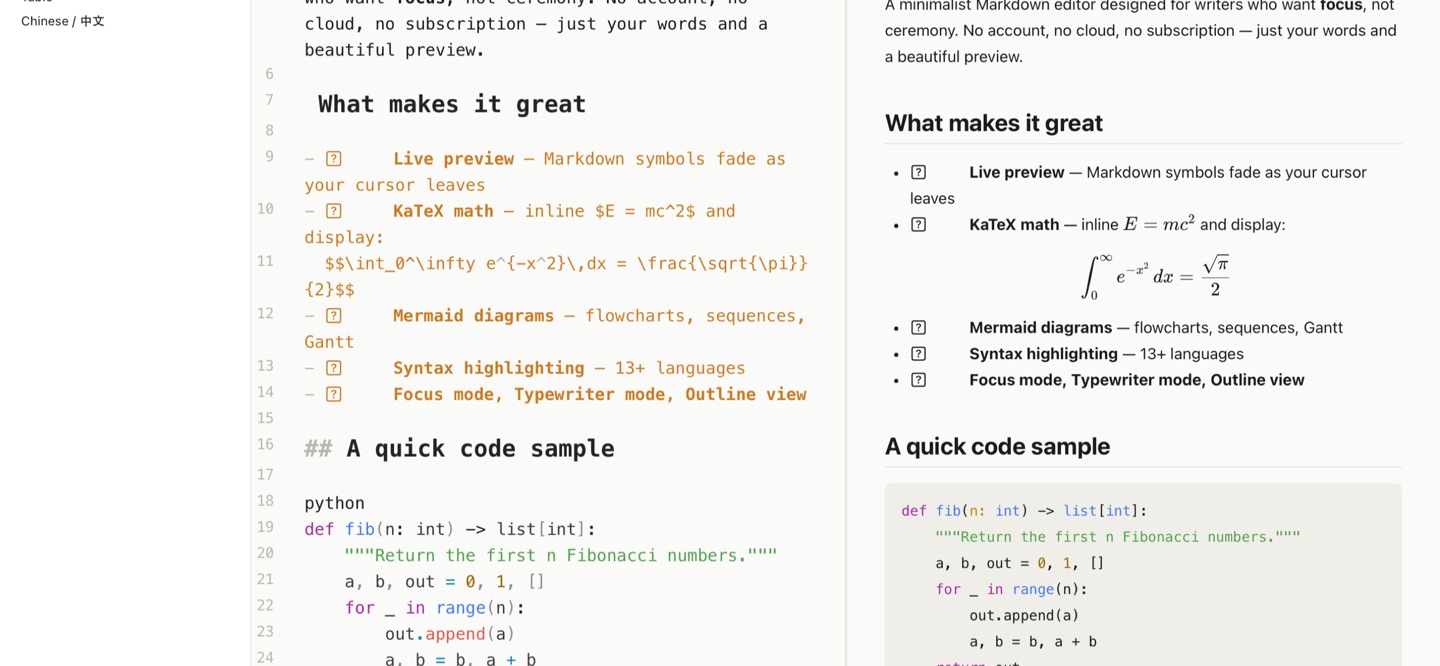Click line number 16 in the editor gutter
Screen dimensions: 1440x666
click(265, 444)
